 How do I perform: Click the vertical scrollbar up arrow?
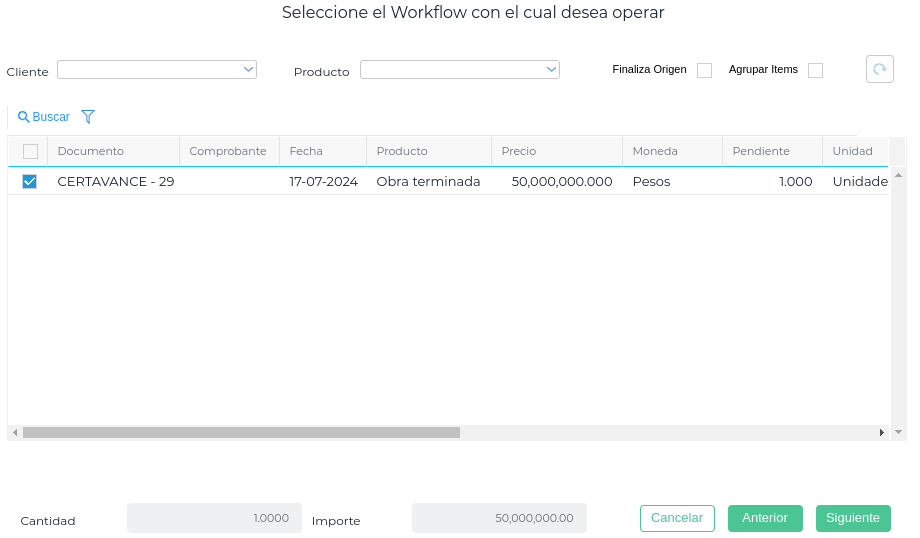pos(898,175)
